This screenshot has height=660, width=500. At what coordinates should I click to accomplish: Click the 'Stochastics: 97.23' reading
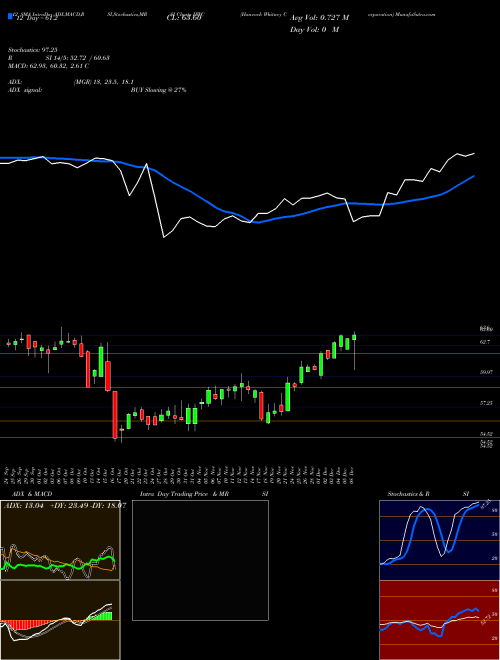point(33,50)
